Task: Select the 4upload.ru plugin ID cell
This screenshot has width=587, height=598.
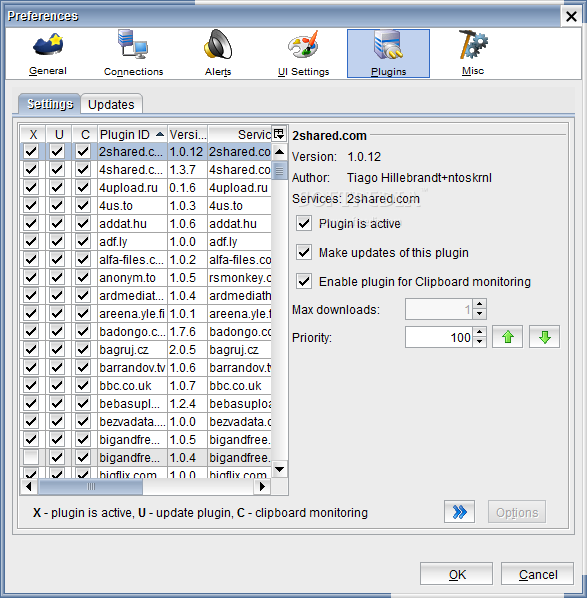Action: pyautogui.click(x=132, y=187)
